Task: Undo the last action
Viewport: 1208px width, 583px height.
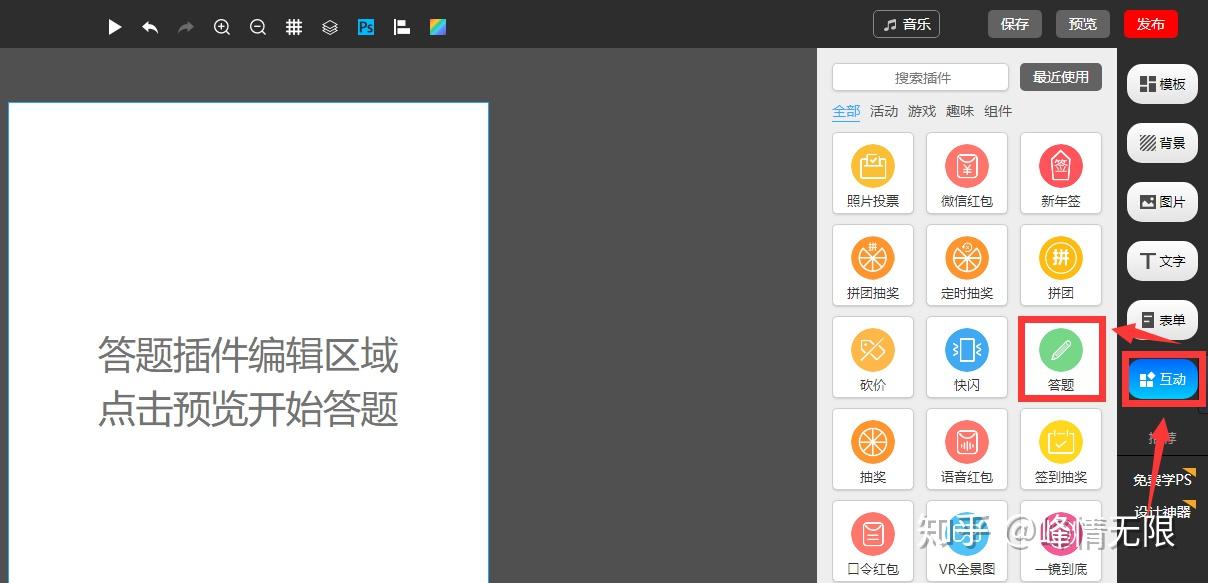Action: [x=150, y=27]
